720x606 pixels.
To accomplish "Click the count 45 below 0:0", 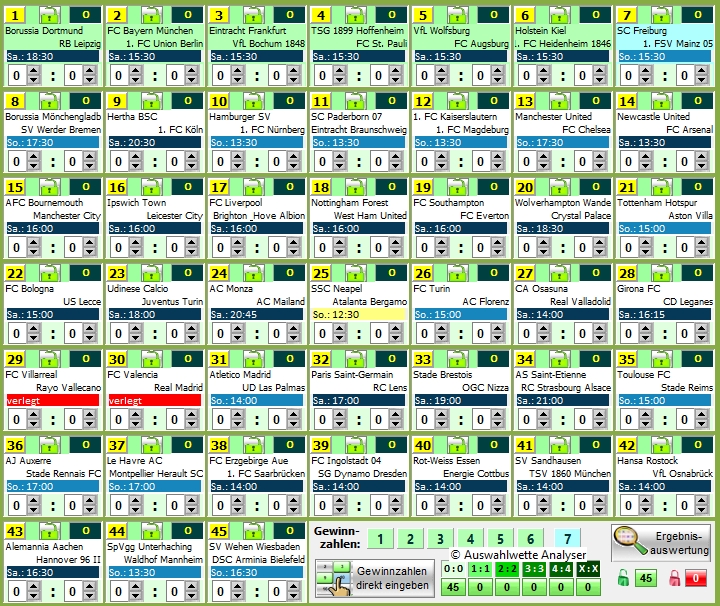I will click(453, 587).
